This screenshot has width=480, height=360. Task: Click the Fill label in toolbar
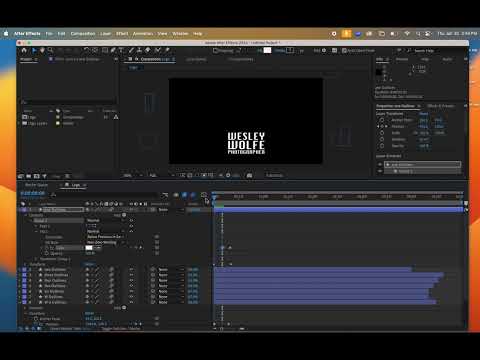260,51
